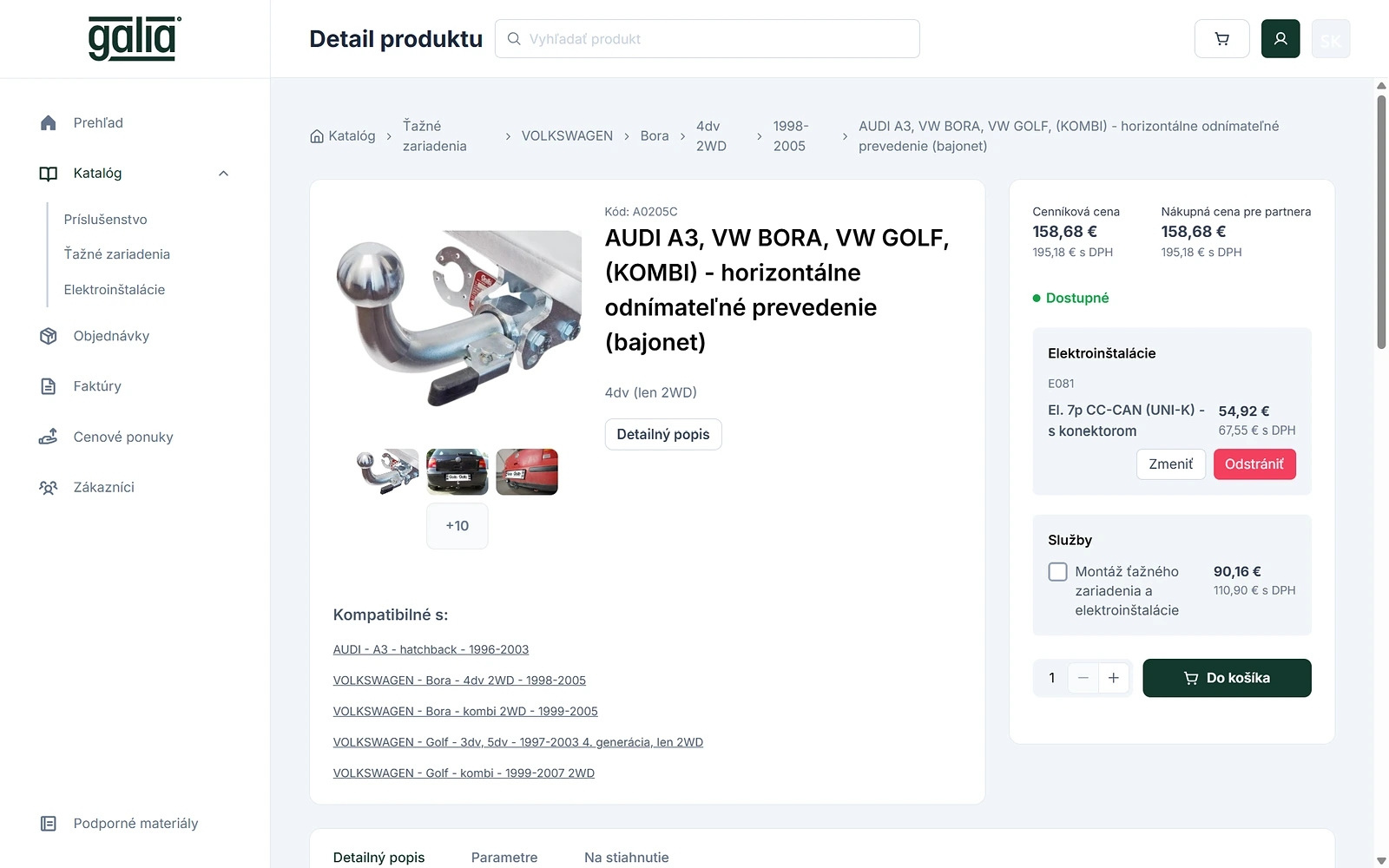The height and width of the screenshot is (868, 1389).
Task: Open Príslušenstvo in the sidebar
Action: [106, 220]
